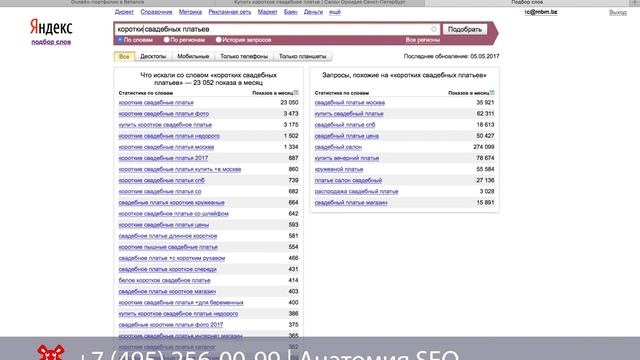Open the Все регионы region selector

pos(422,40)
